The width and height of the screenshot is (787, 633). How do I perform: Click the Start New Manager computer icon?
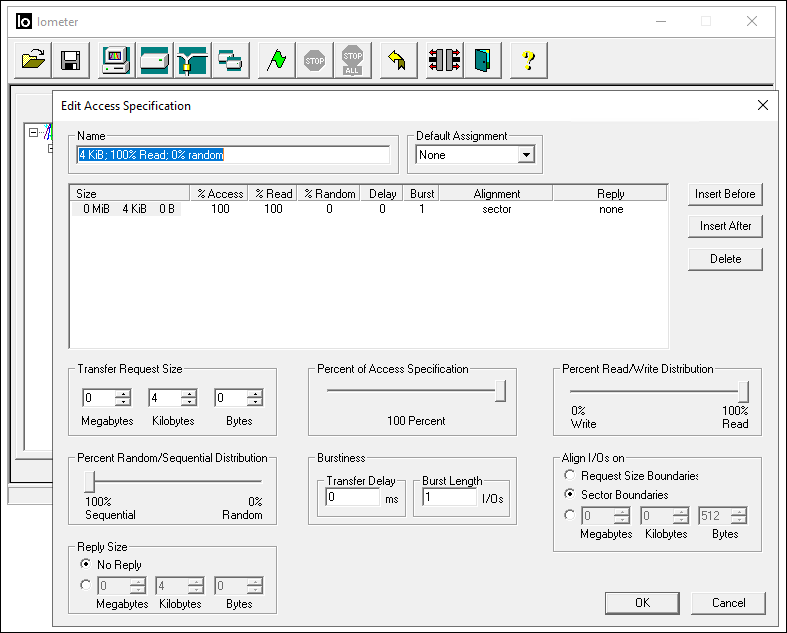tap(116, 60)
